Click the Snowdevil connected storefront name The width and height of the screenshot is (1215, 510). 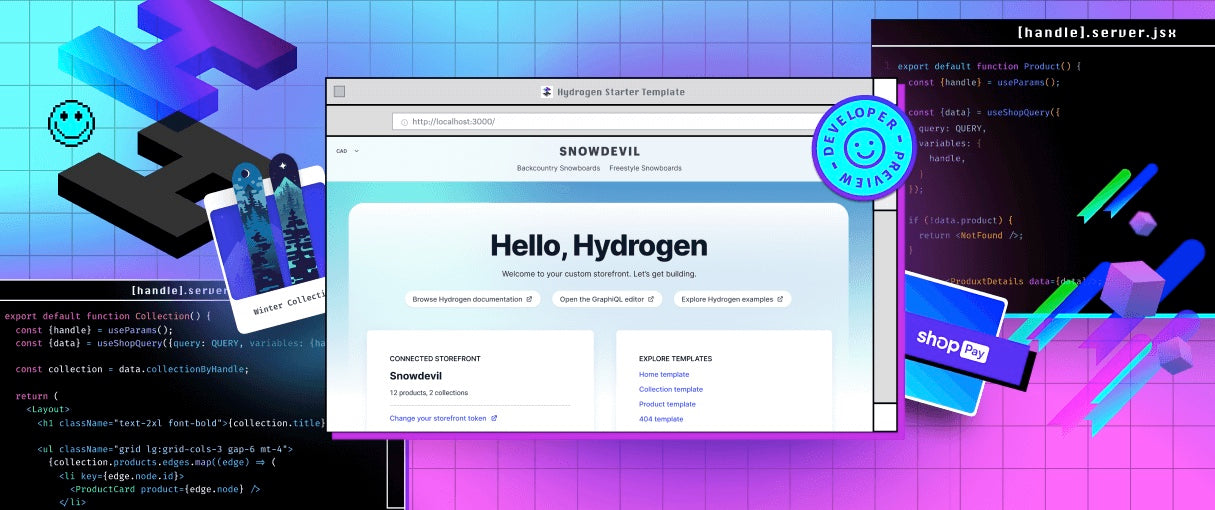[x=418, y=376]
